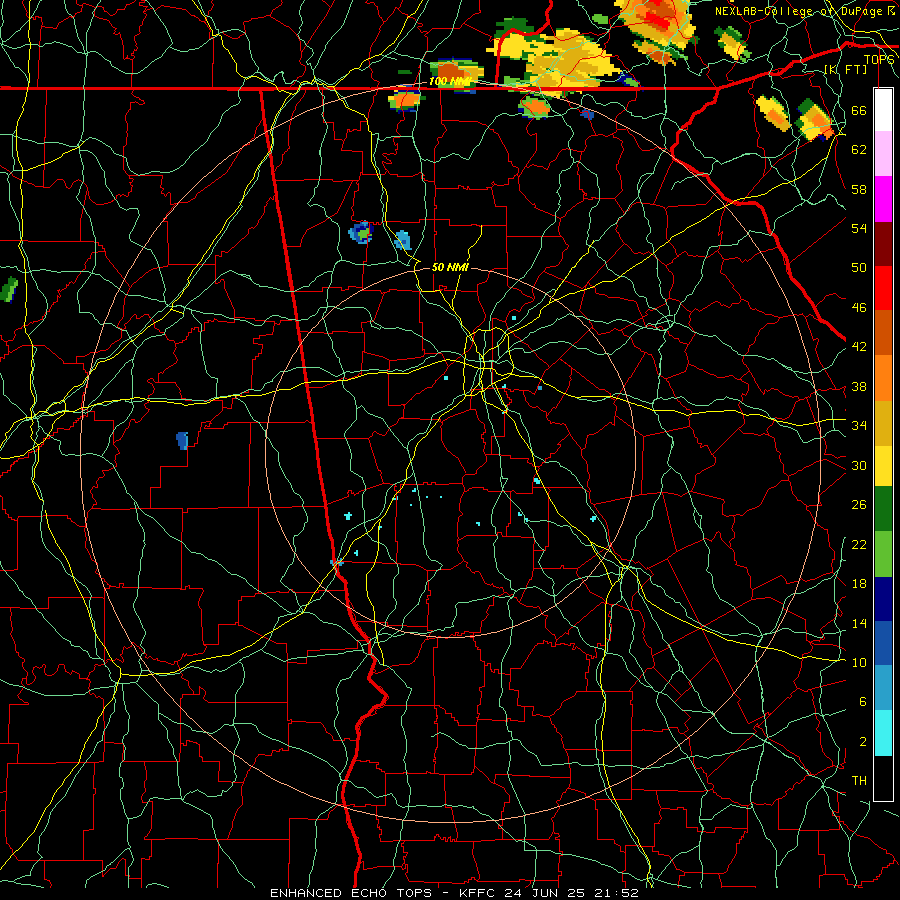Click the legend value '54'
This screenshot has width=900, height=900.
coord(859,228)
